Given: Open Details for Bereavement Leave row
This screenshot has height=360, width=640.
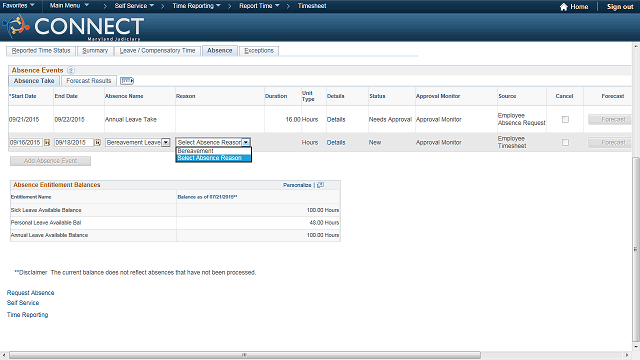Looking at the screenshot, I should 336,142.
